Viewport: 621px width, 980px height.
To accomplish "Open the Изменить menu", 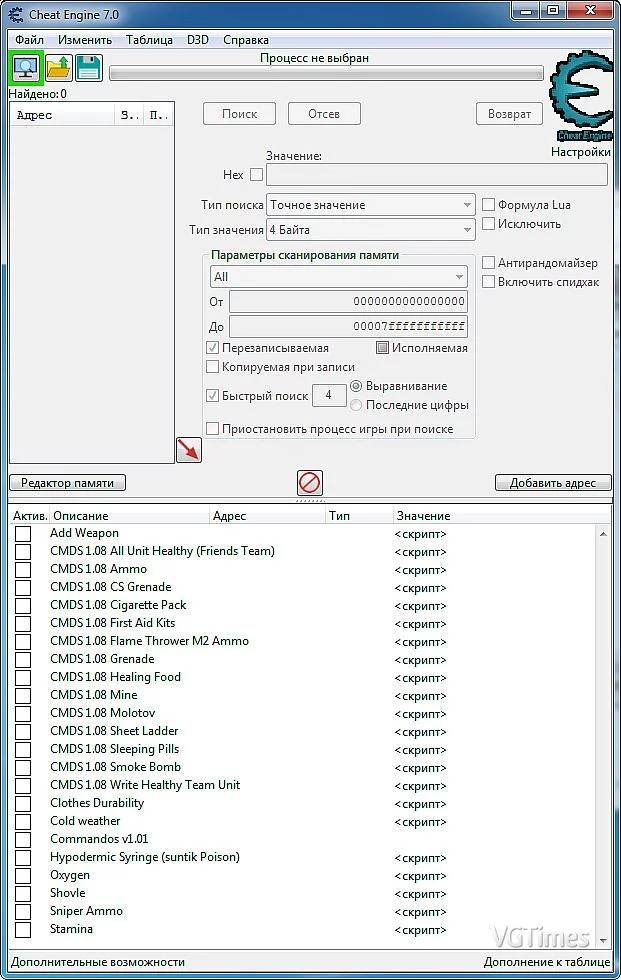I will point(85,39).
